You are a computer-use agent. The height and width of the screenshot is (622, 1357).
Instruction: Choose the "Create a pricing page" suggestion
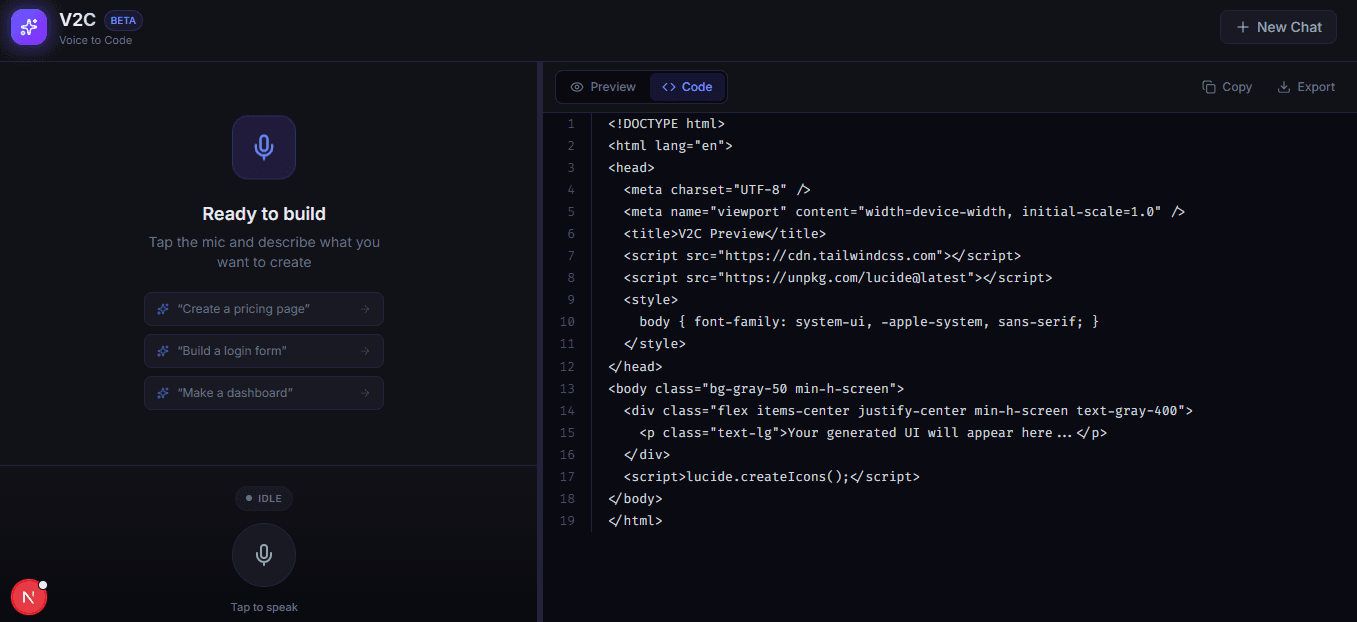click(x=264, y=309)
